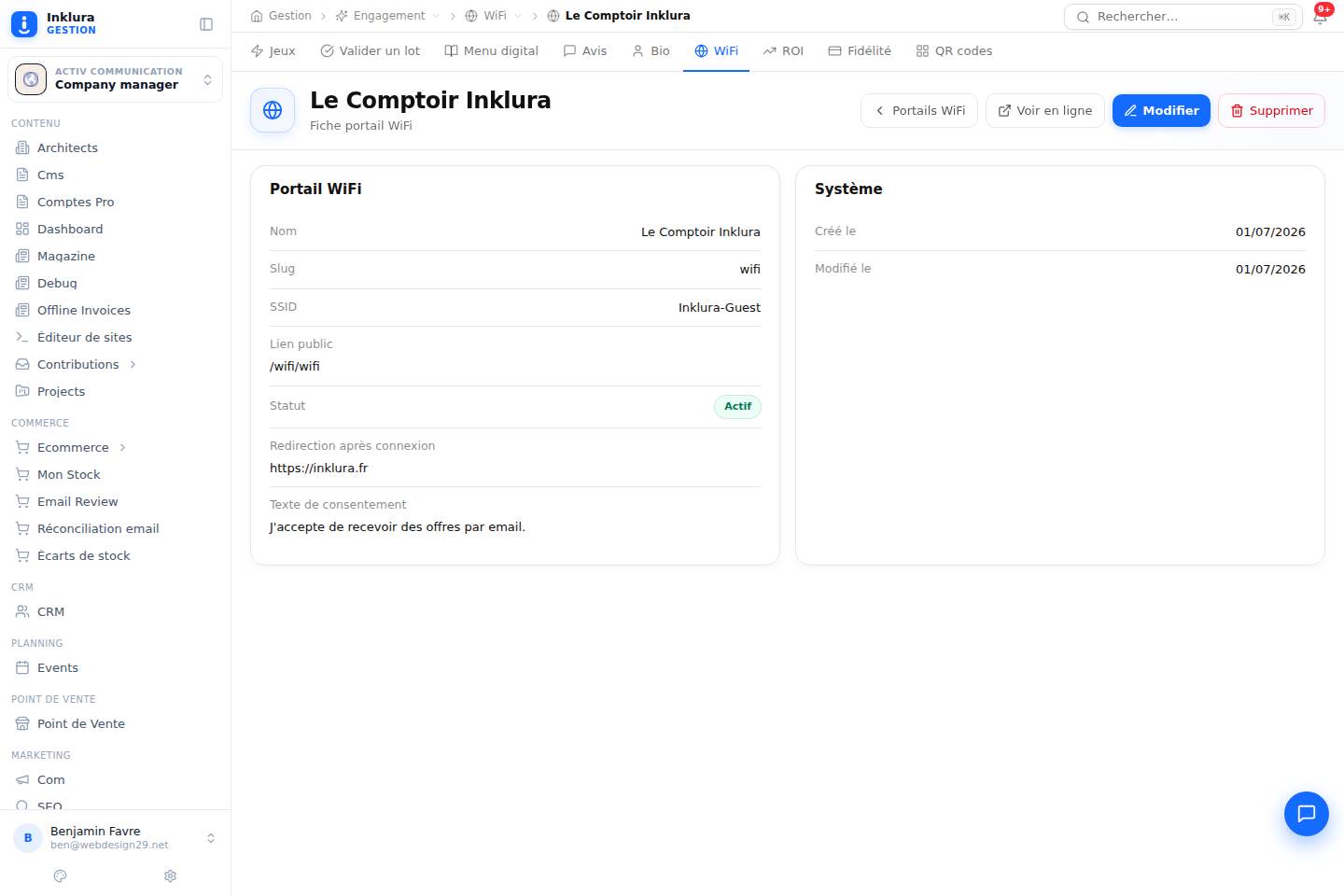Screen dimensions: 1344x896
Task: Click the Comptes Pro document icon
Action: (x=22, y=202)
